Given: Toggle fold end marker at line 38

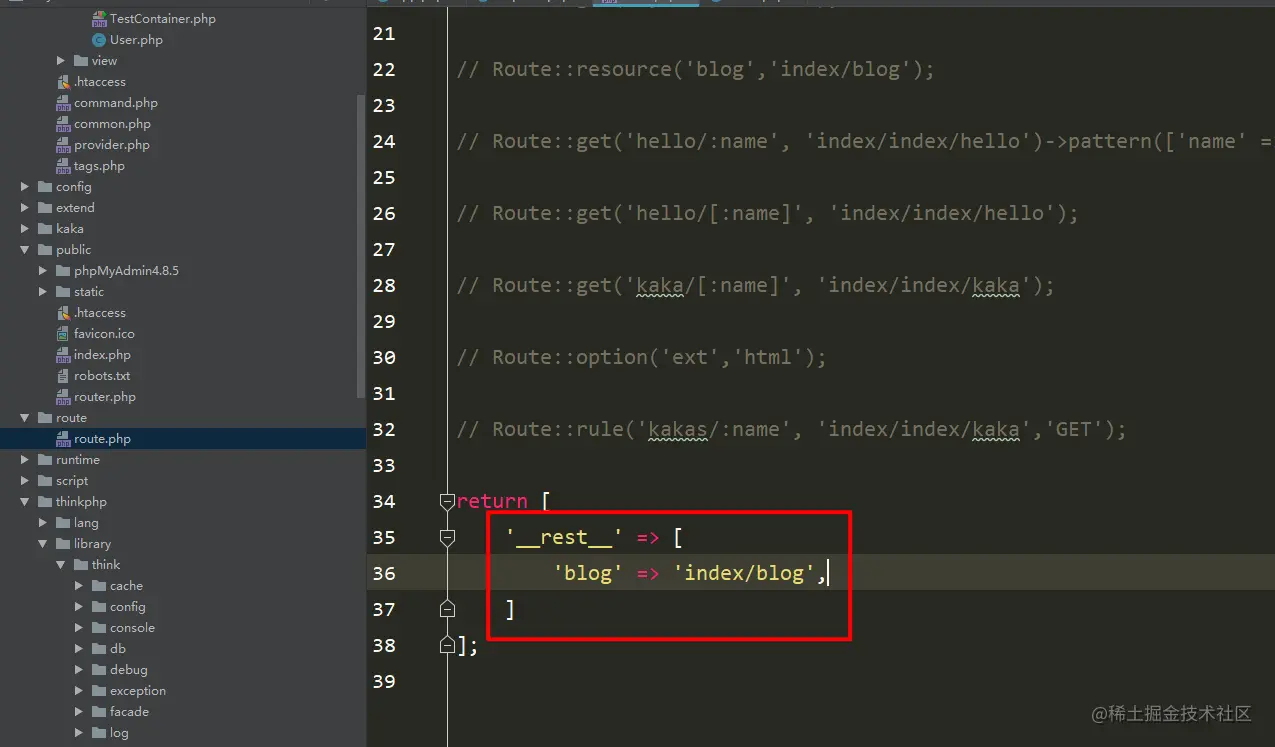Looking at the screenshot, I should [447, 645].
